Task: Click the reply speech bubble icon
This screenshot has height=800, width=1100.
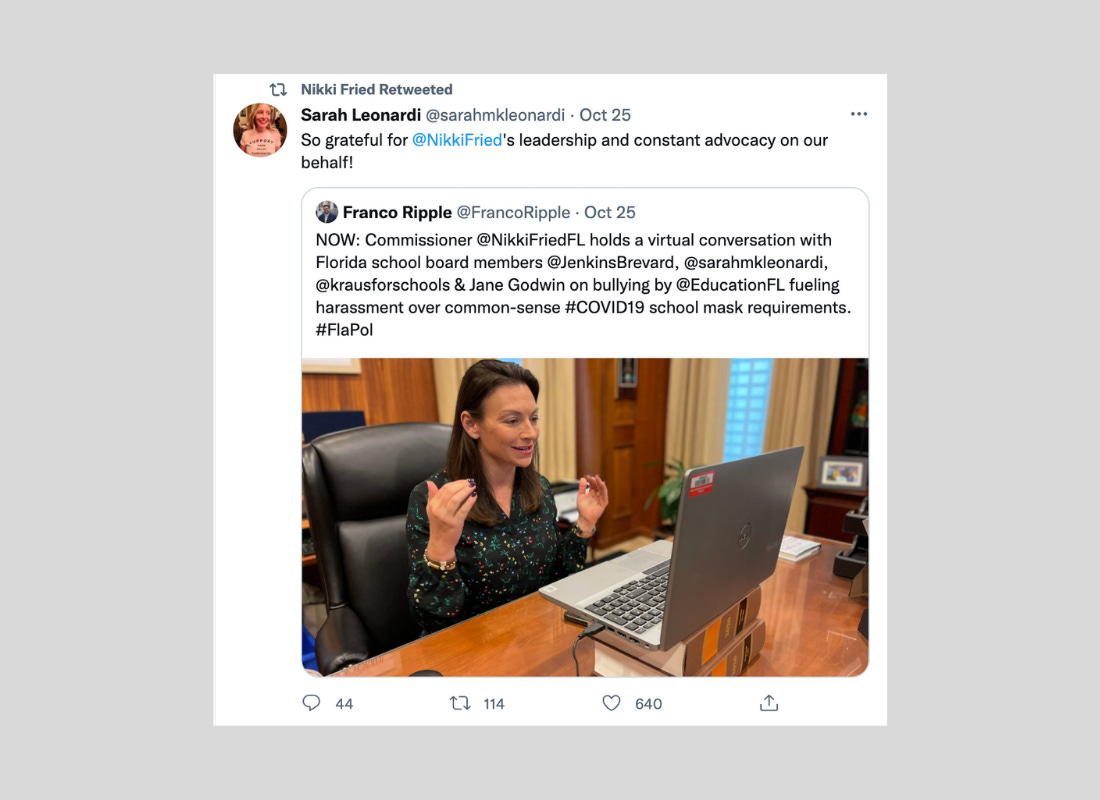Action: tap(311, 703)
